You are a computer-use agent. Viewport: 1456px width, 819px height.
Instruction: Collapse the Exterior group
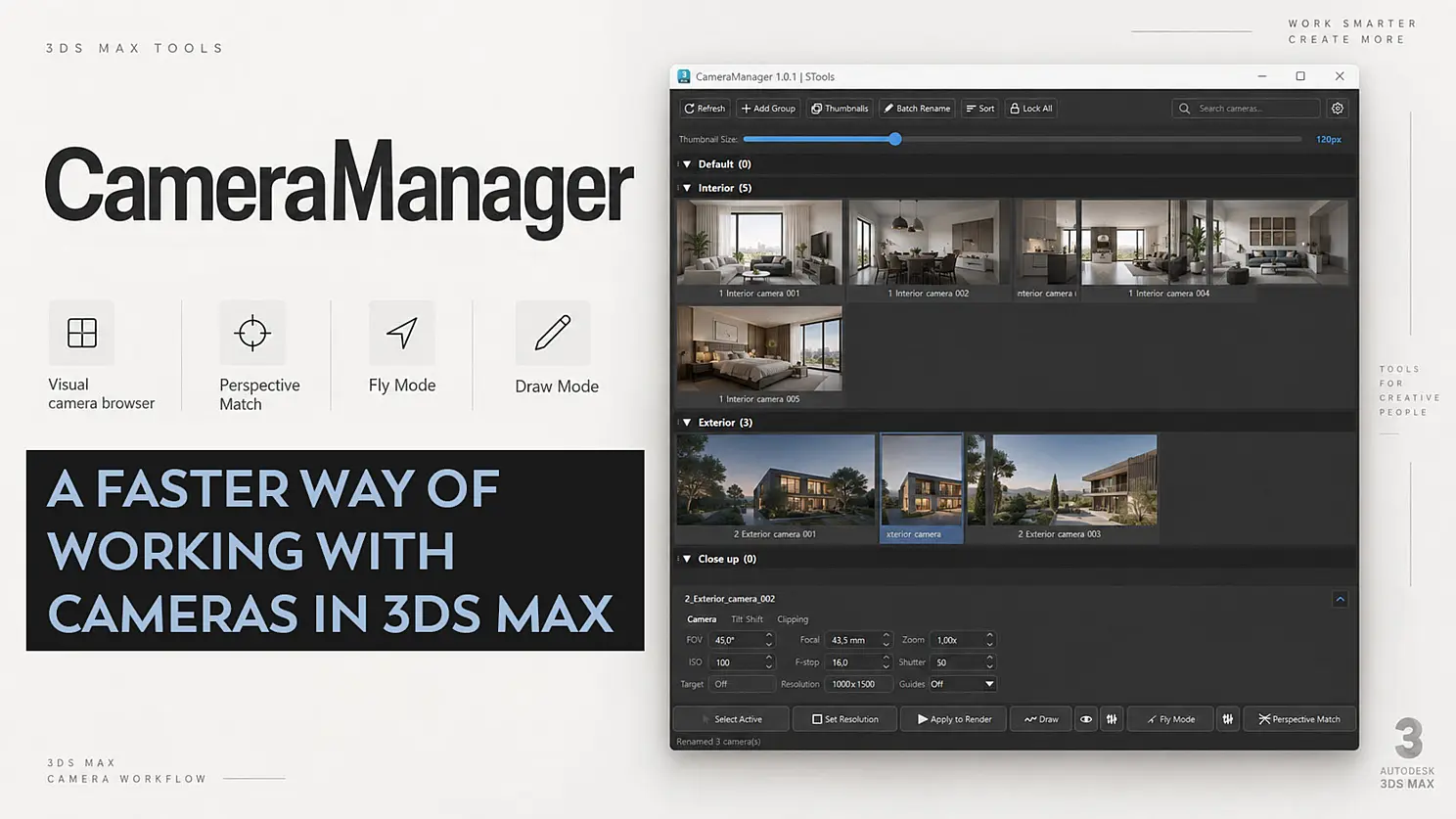tap(687, 423)
